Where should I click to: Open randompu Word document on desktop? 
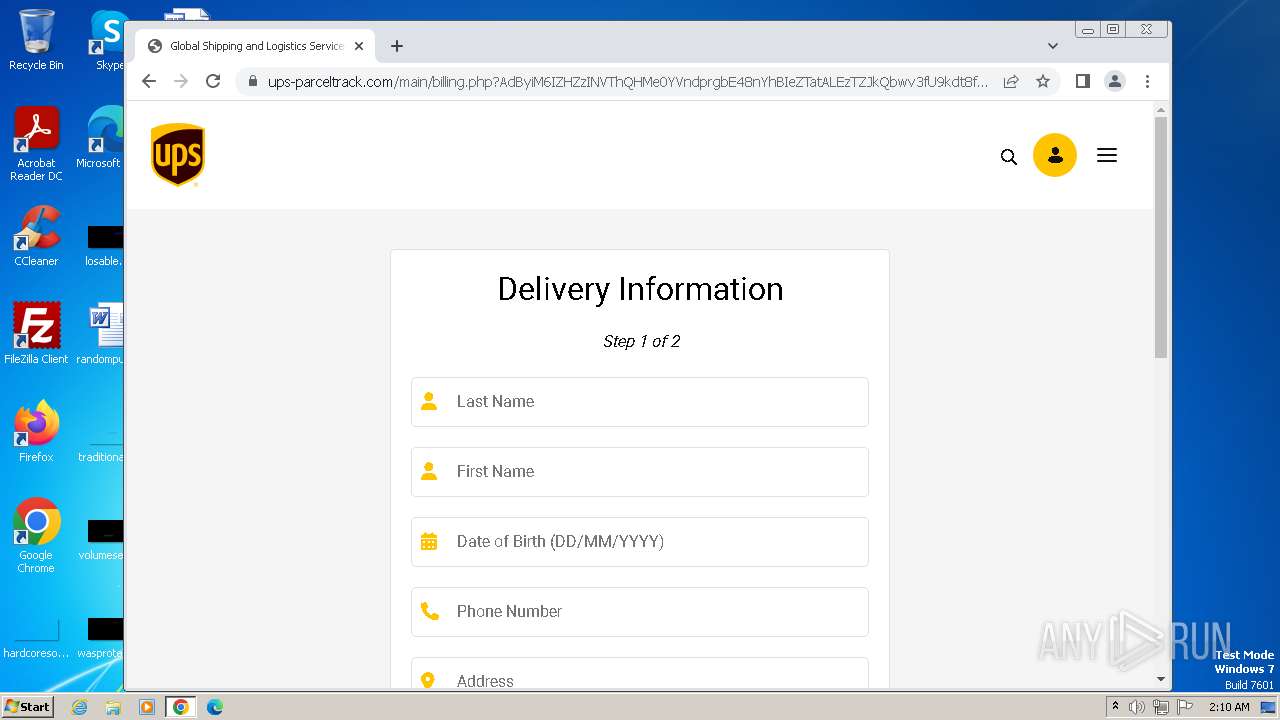(100, 334)
